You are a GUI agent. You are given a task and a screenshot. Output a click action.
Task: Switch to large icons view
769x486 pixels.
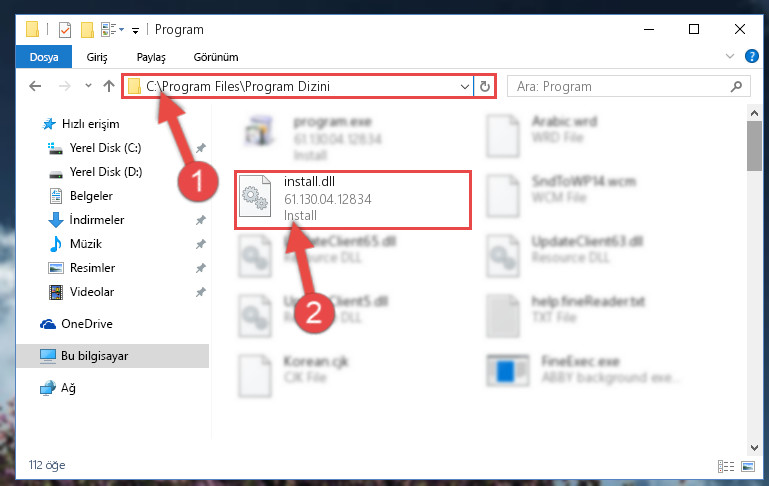pyautogui.click(x=748, y=466)
